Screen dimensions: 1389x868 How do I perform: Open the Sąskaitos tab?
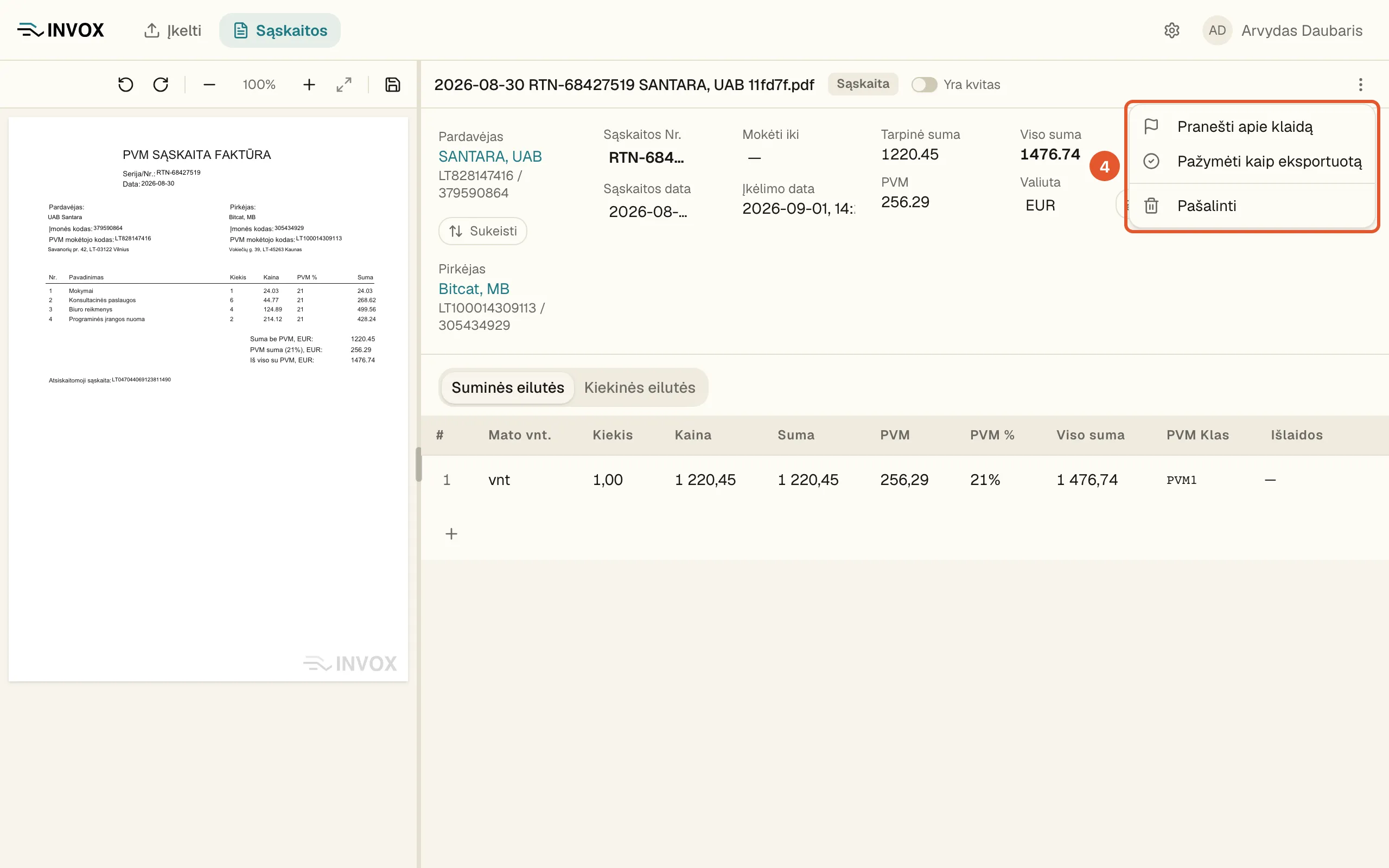280,30
